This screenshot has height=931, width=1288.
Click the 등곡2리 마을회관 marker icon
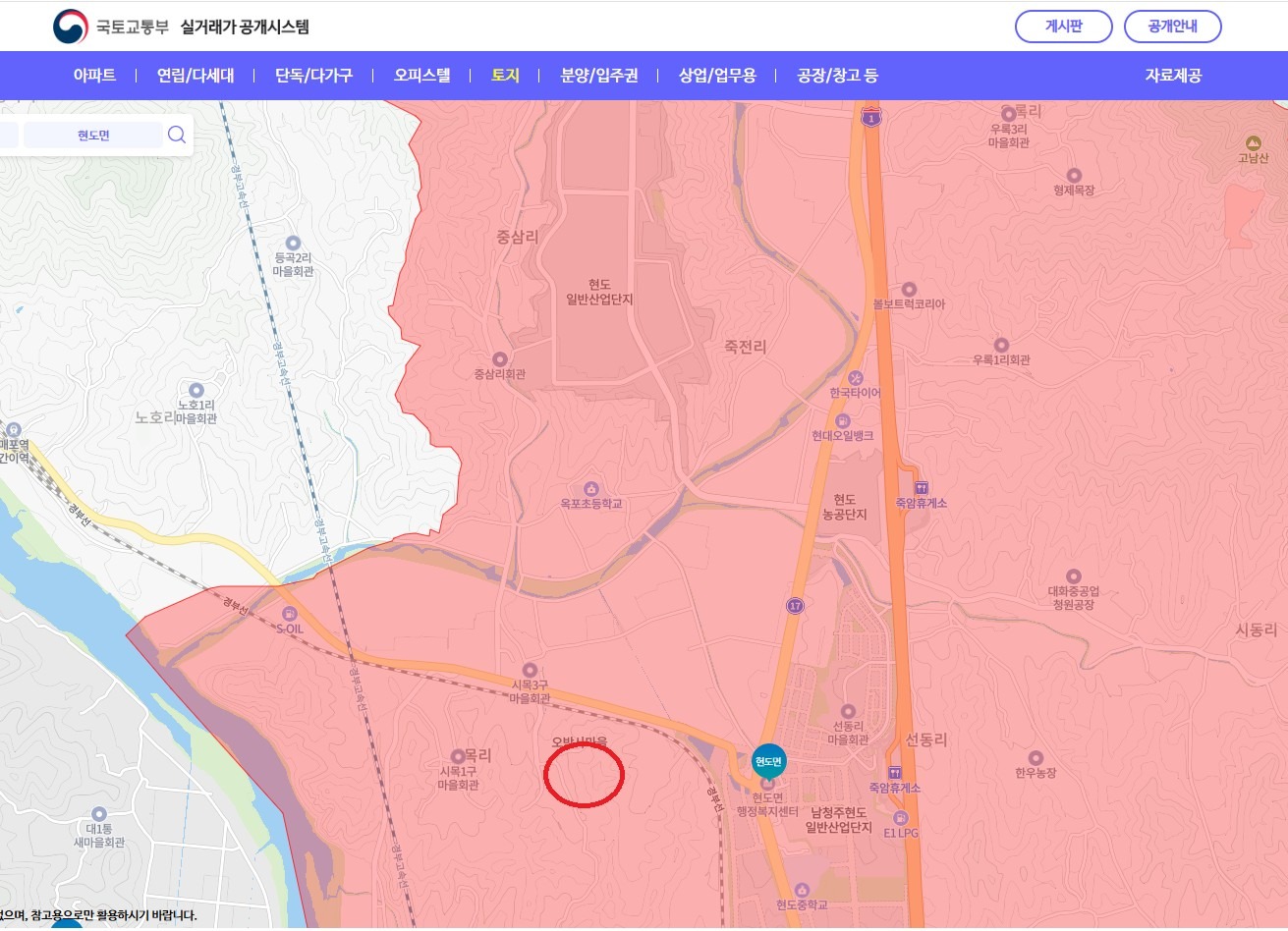293,243
